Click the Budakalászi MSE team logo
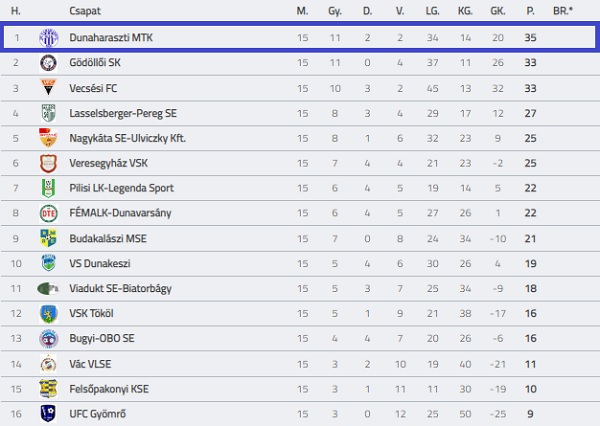This screenshot has width=600, height=426. click(x=48, y=238)
